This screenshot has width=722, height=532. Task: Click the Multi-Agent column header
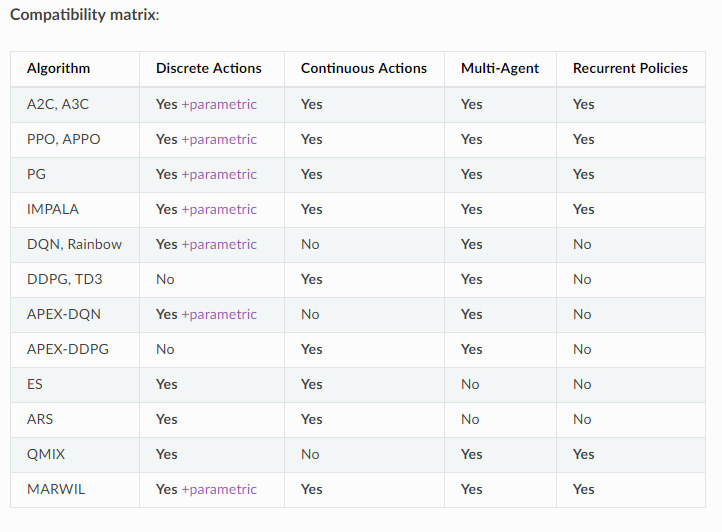(x=499, y=68)
